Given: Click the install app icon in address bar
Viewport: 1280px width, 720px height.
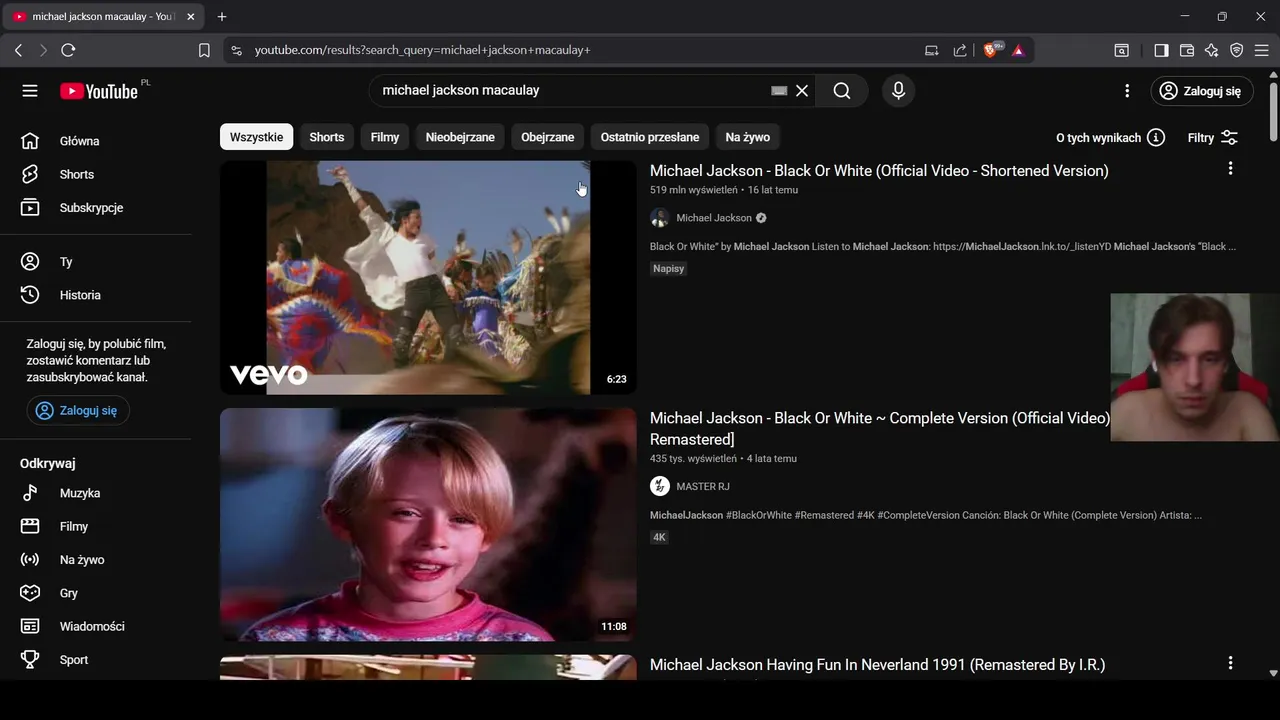Looking at the screenshot, I should pos(932,50).
